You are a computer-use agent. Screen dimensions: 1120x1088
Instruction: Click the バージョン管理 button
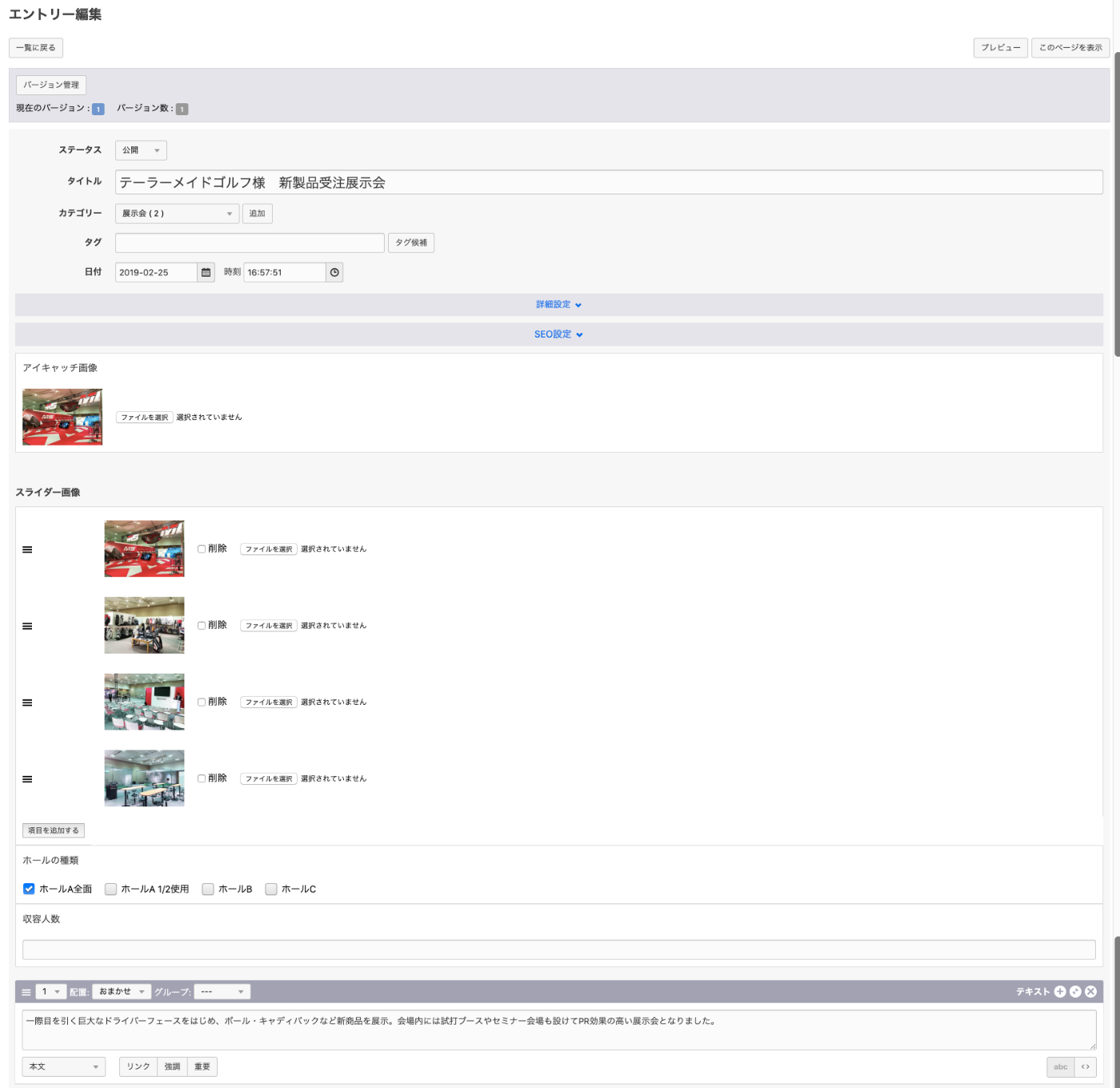[x=51, y=85]
